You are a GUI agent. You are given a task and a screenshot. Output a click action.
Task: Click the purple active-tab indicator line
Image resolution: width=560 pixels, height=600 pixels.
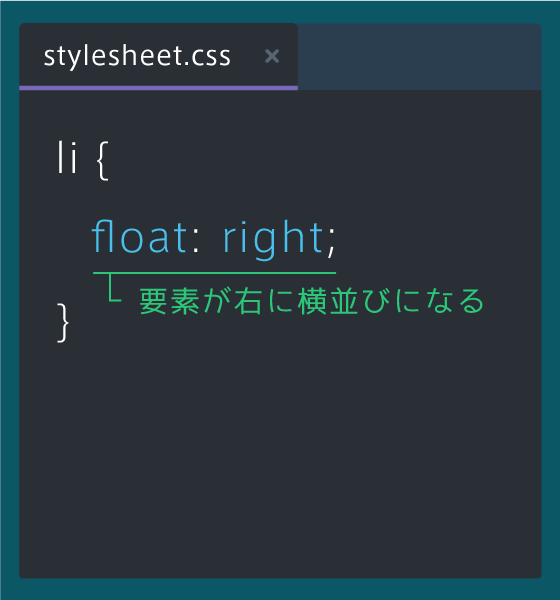click(158, 88)
